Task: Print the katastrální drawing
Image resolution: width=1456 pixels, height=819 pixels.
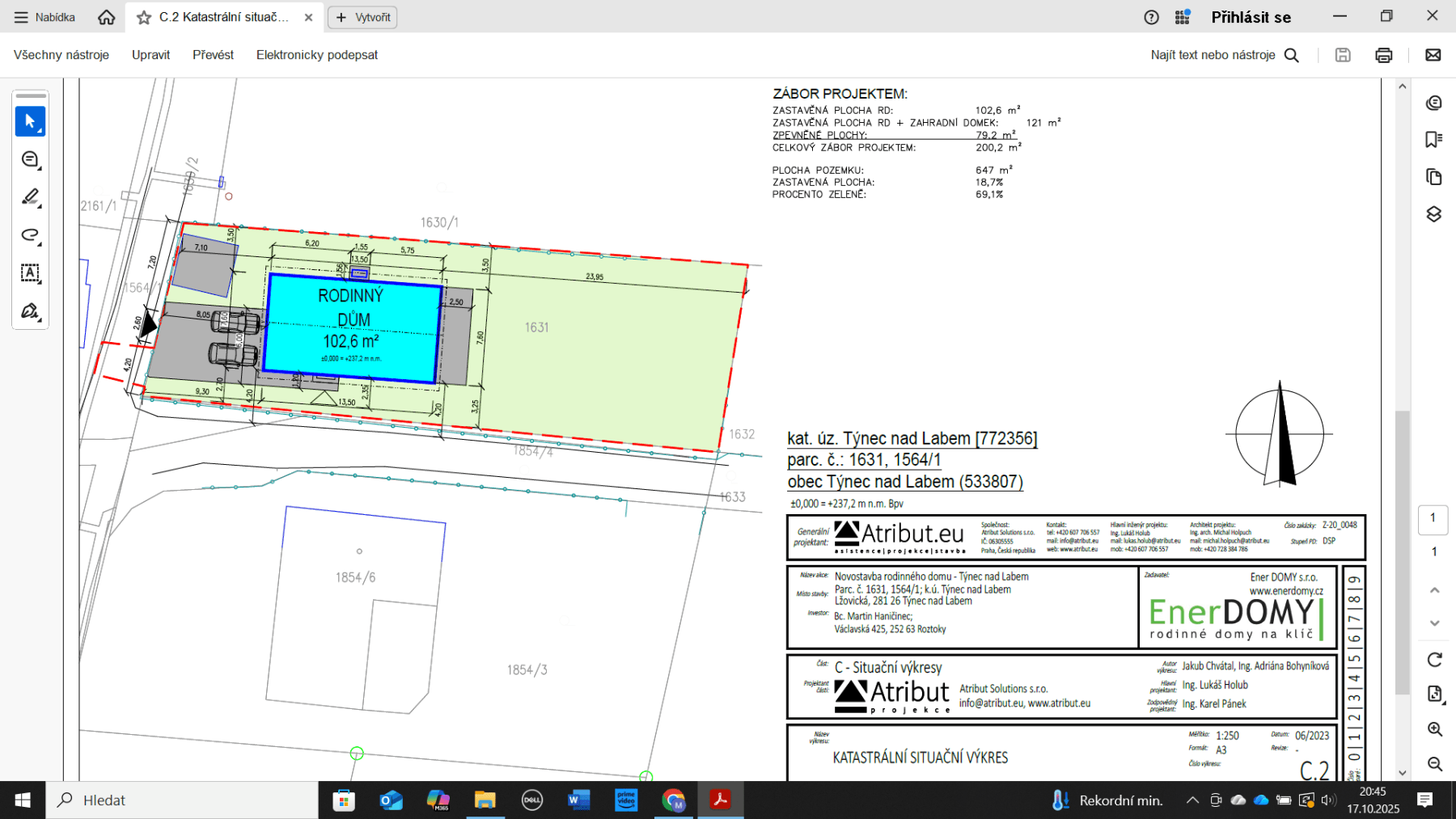Action: coord(1384,54)
